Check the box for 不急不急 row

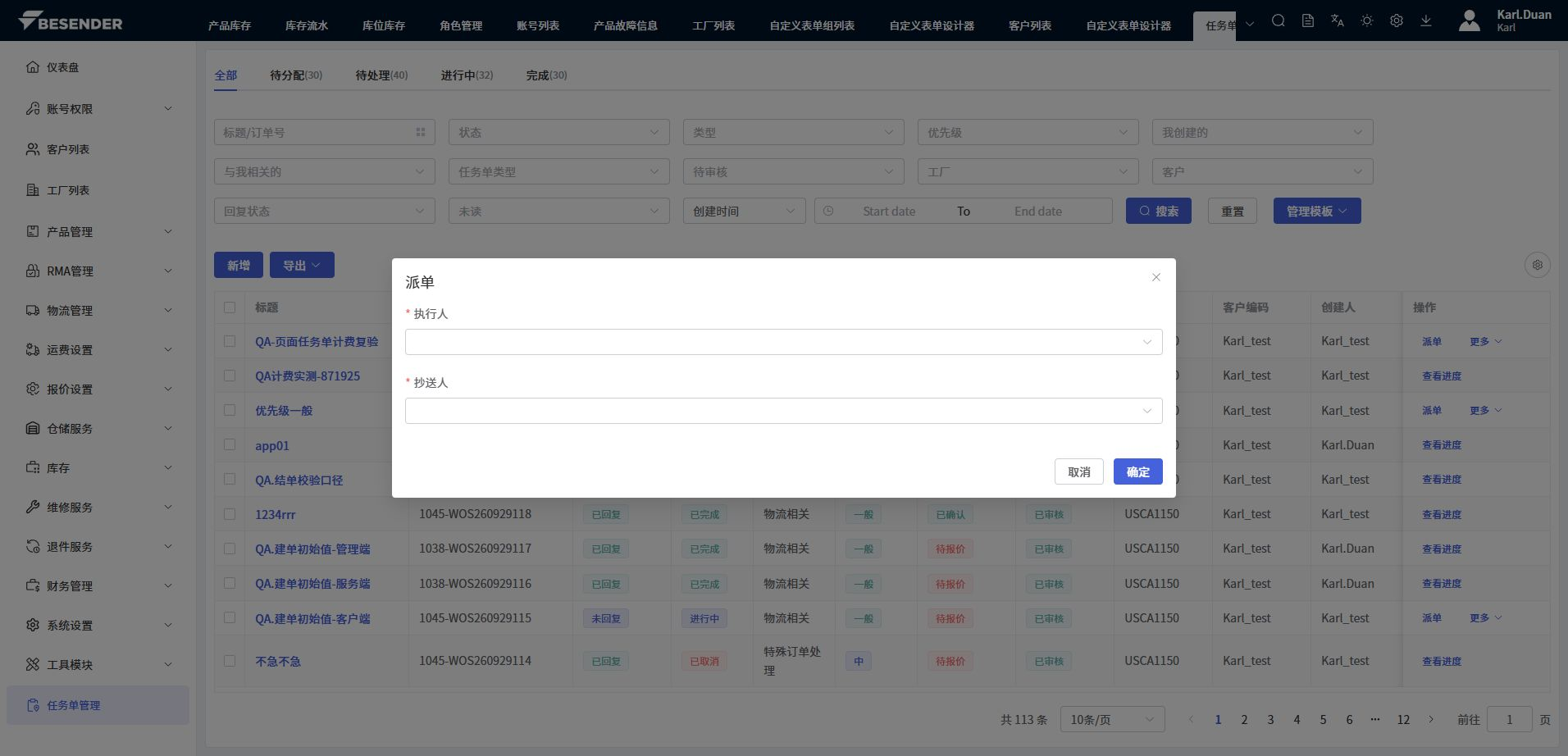pos(230,661)
